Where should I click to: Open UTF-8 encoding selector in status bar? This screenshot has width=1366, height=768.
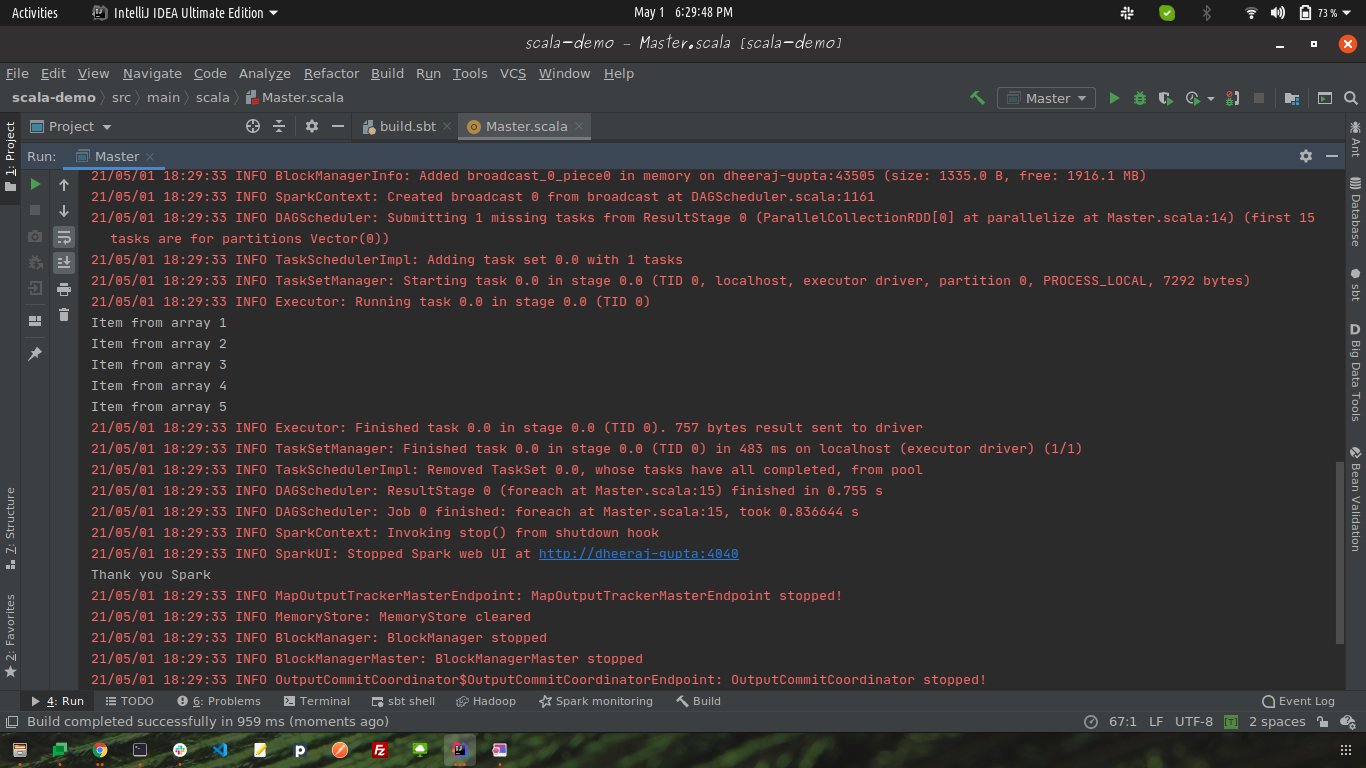[1194, 721]
